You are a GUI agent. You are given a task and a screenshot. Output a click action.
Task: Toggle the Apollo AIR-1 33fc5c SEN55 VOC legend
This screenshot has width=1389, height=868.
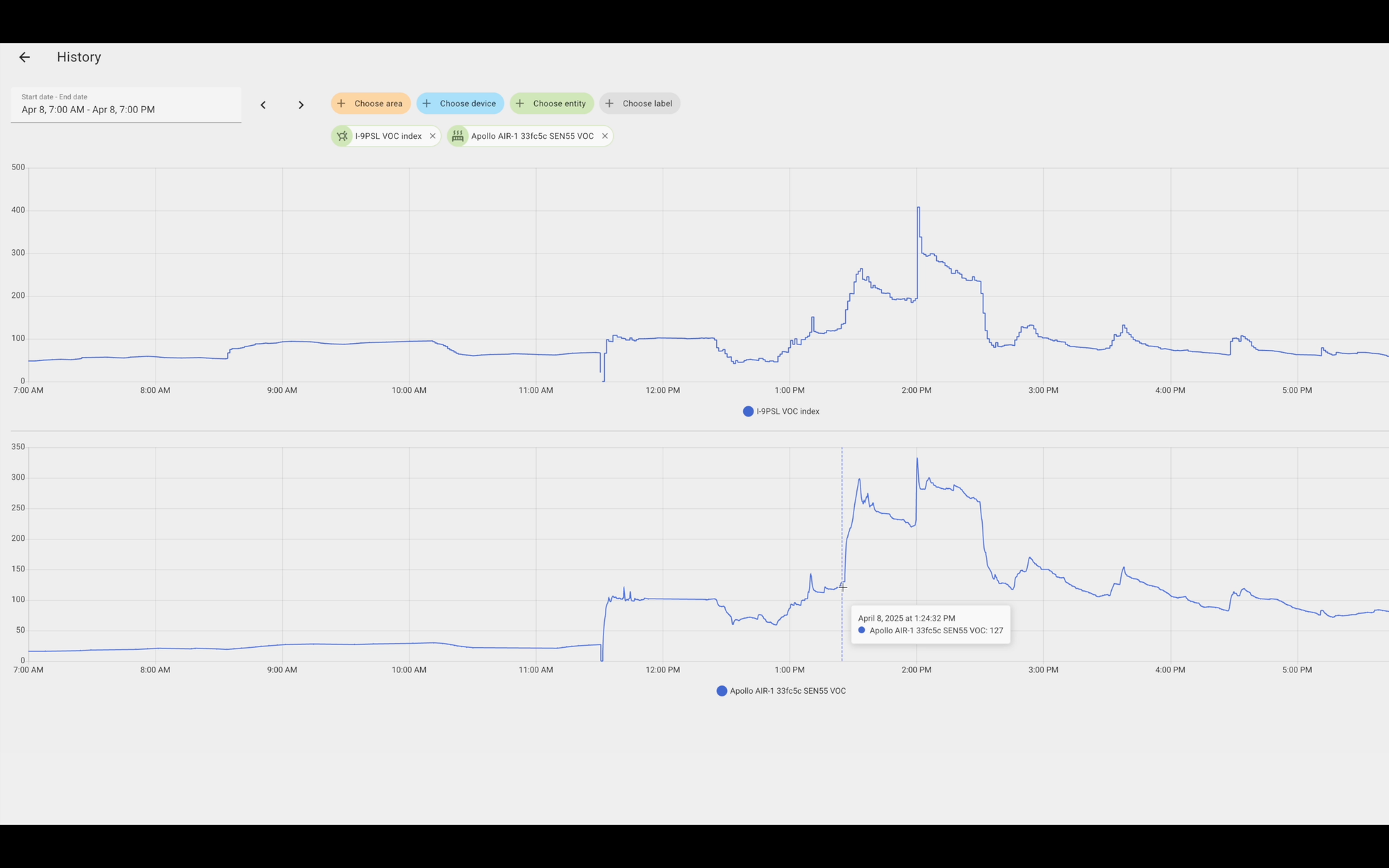(x=788, y=691)
